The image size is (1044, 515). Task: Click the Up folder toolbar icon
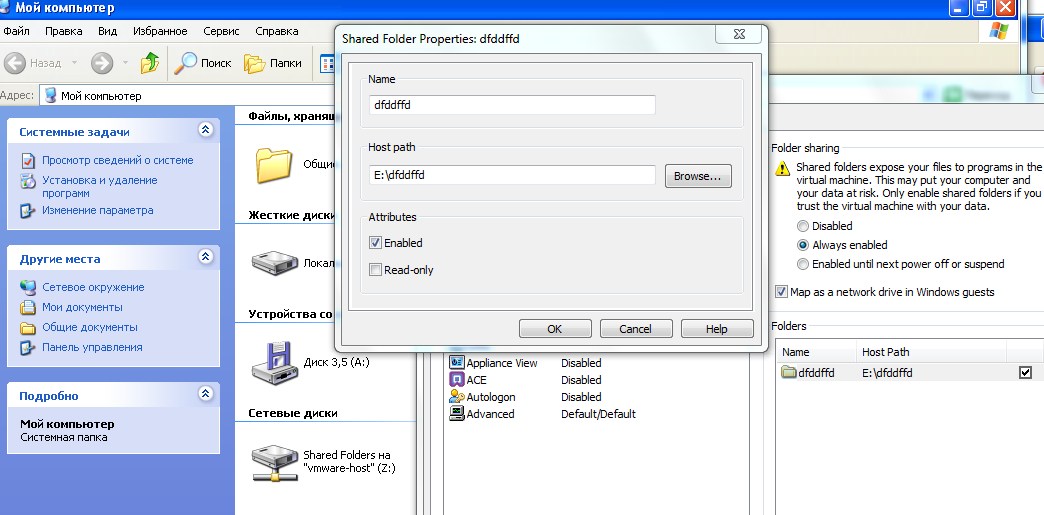tap(150, 63)
